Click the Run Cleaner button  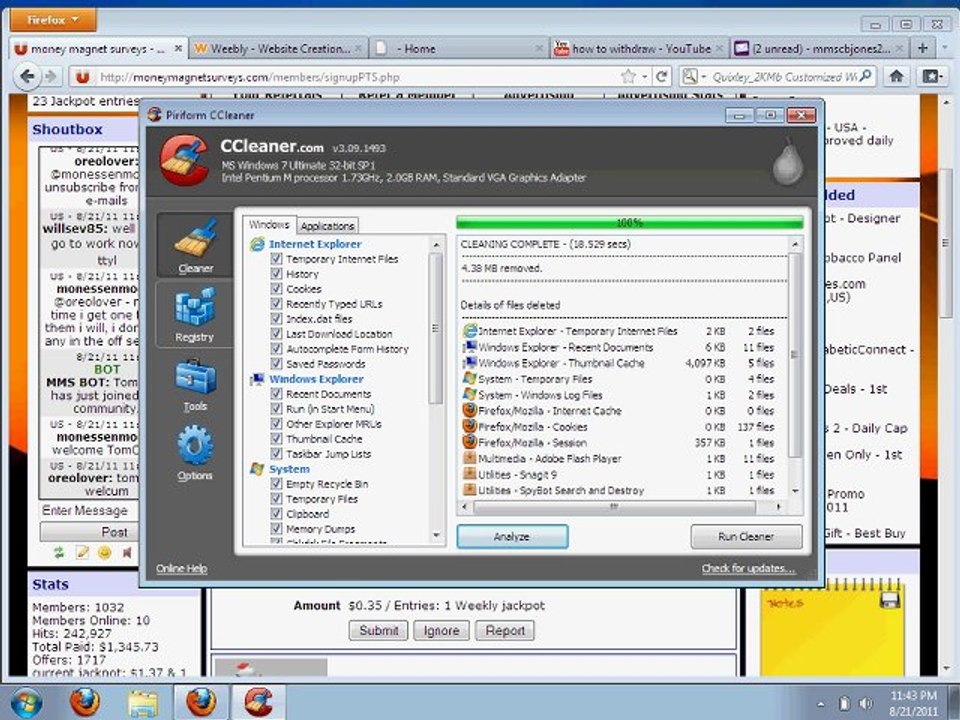(746, 536)
